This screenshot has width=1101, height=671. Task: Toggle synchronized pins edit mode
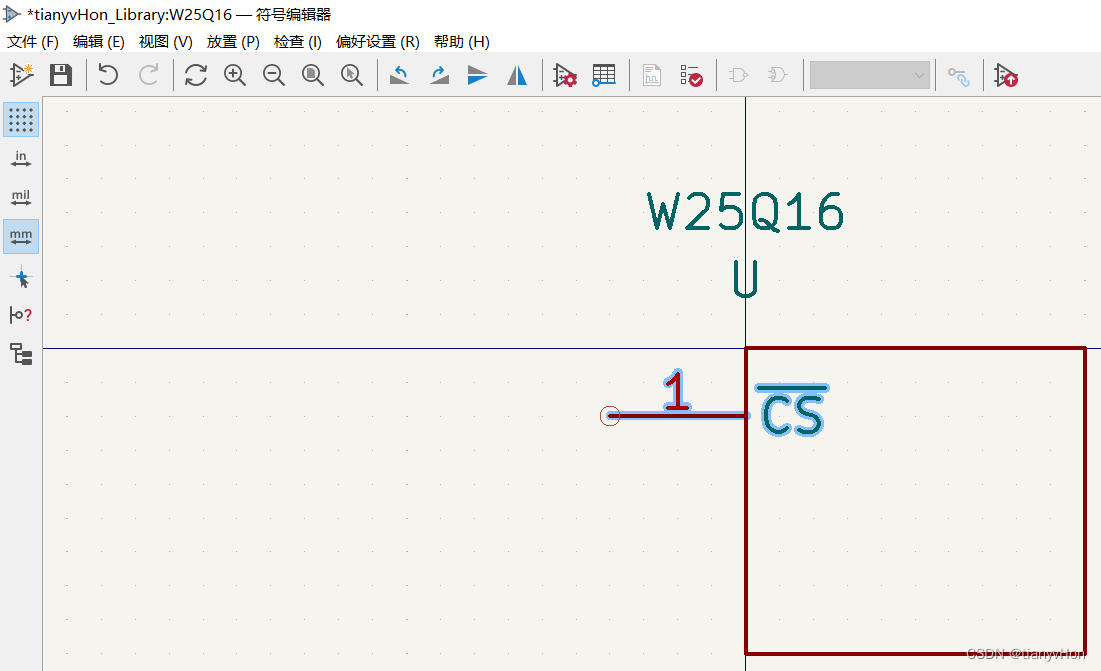click(x=958, y=76)
